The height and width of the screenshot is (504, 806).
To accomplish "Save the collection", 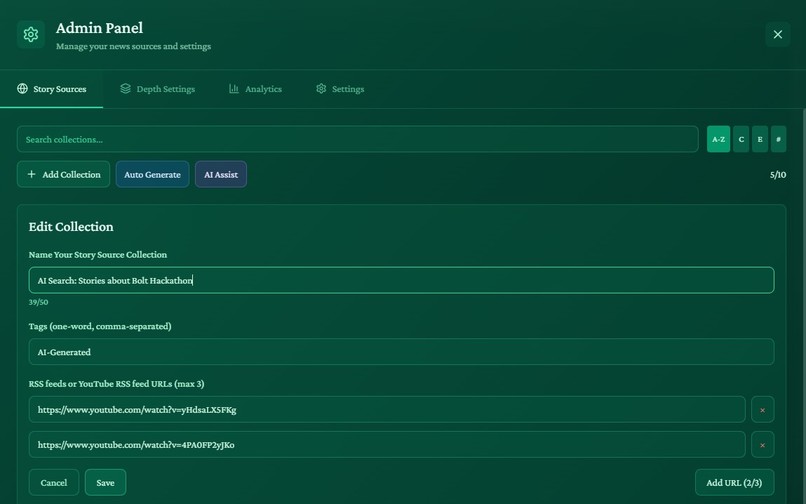I will pos(105,482).
